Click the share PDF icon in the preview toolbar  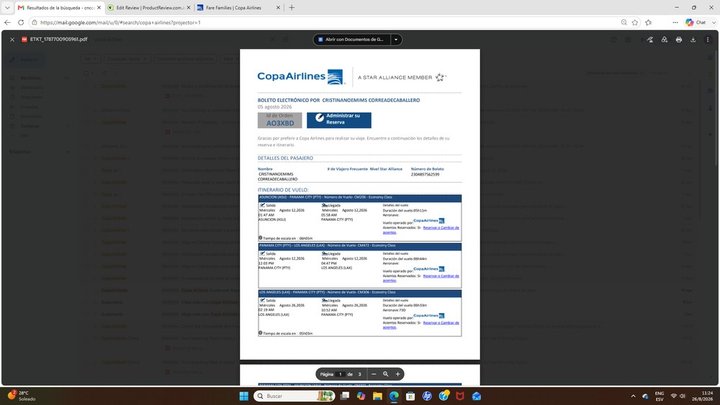coord(650,39)
